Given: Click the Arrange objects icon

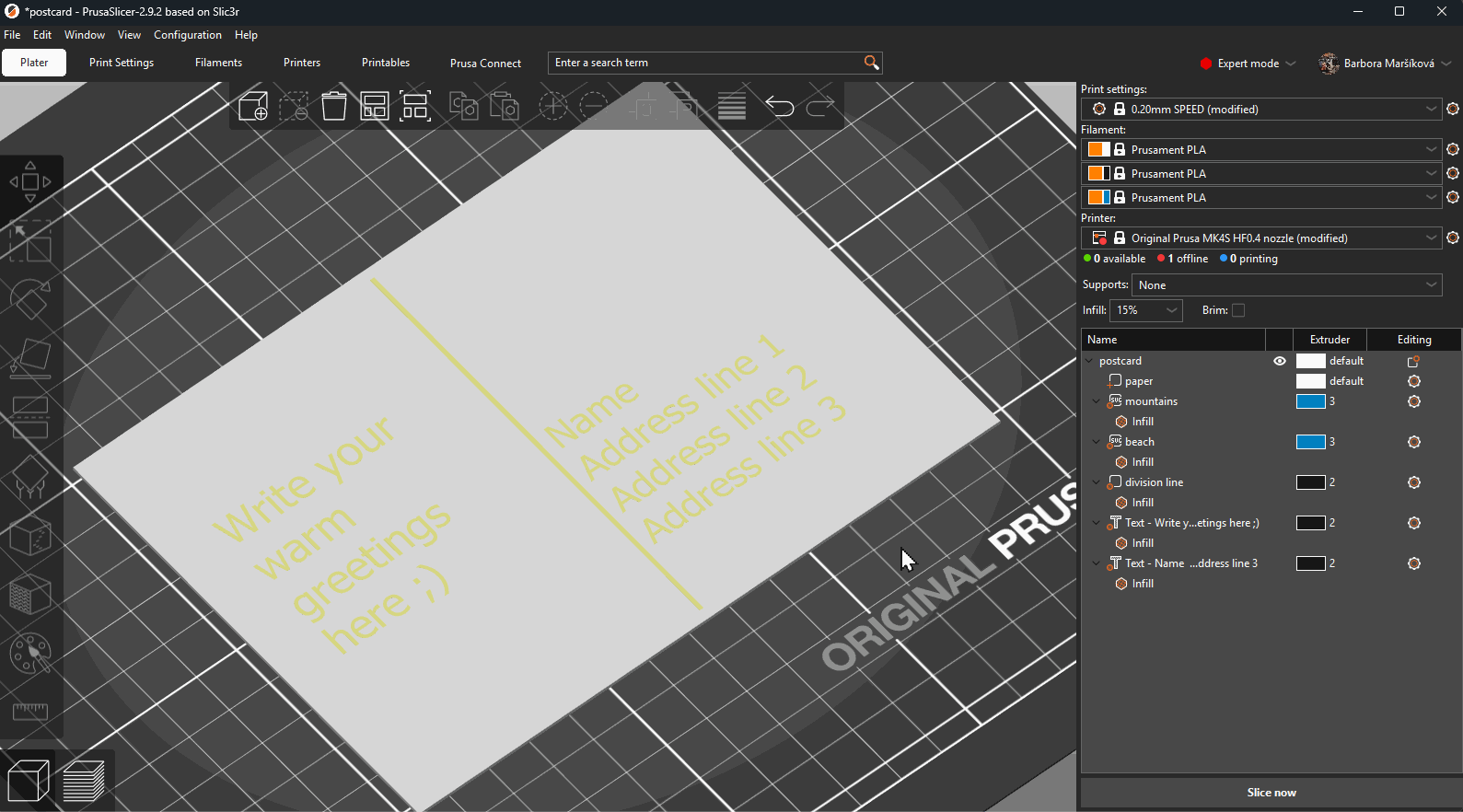Looking at the screenshot, I should pos(375,107).
